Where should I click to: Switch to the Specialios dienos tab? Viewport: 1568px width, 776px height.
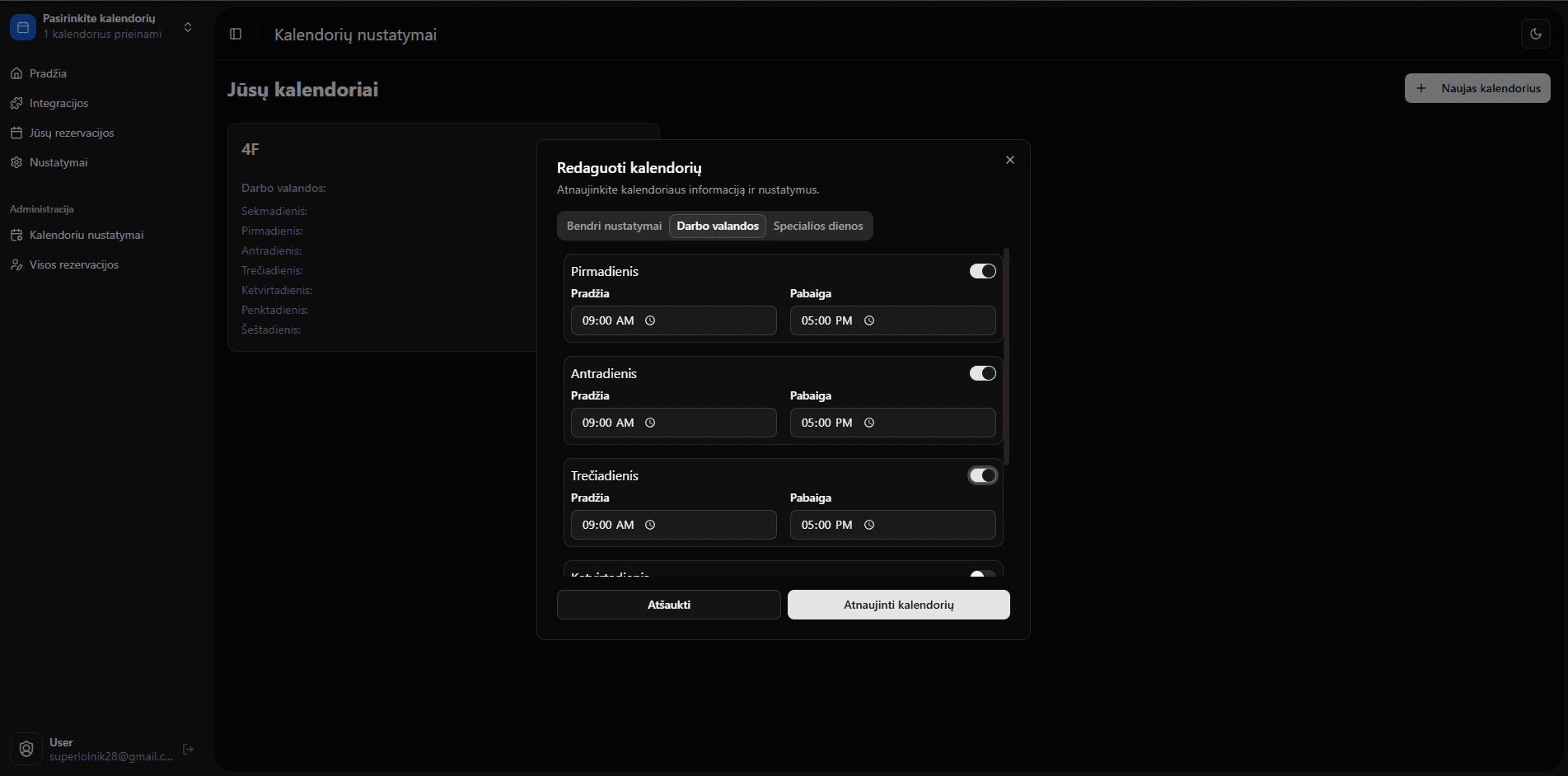pos(818,226)
